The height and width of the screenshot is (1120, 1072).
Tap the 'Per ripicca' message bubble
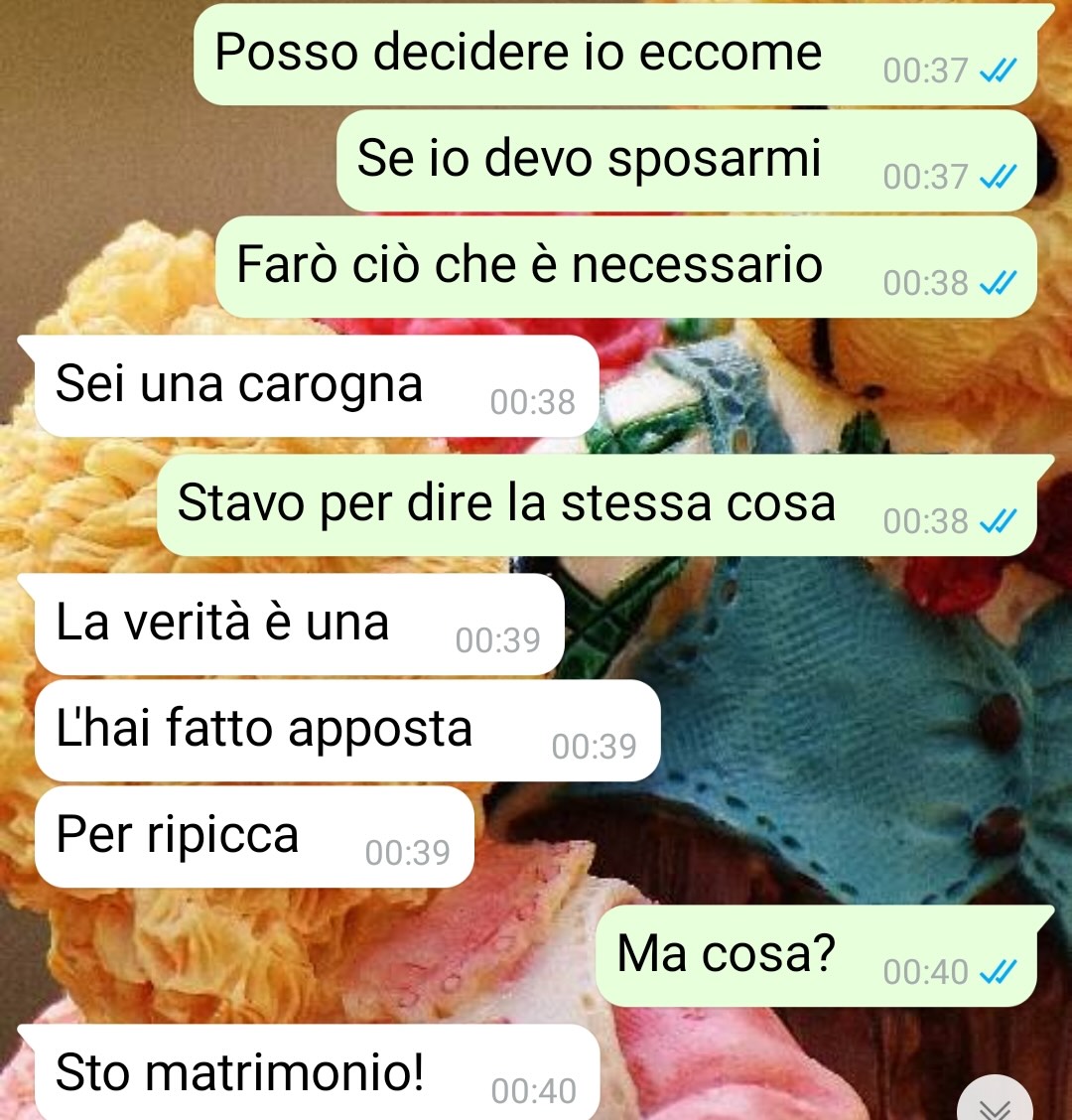click(x=255, y=836)
